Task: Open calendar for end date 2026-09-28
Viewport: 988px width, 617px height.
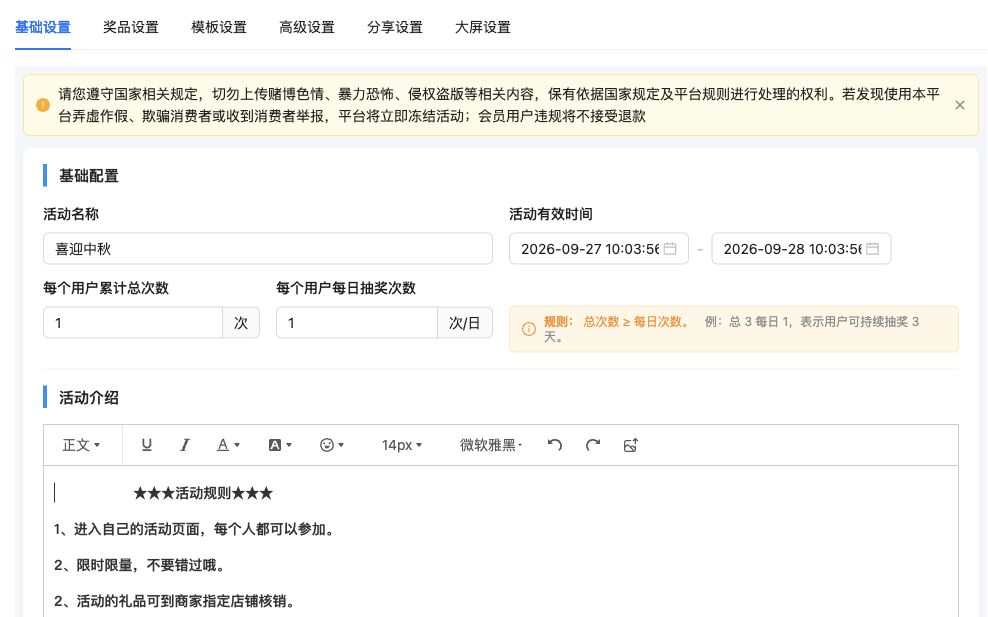Action: [873, 249]
